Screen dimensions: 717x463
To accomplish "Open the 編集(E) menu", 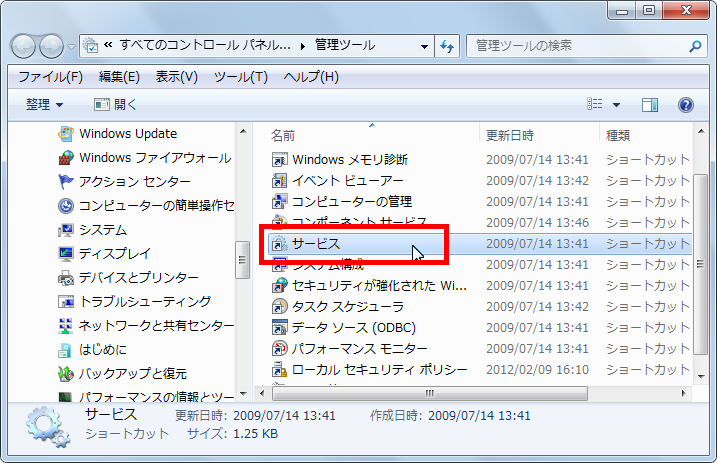I will tap(119, 77).
